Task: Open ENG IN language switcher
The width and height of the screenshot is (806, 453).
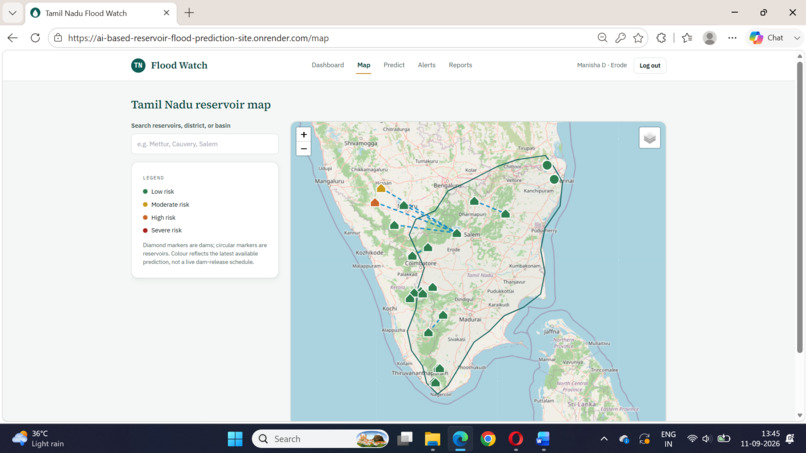Action: tap(668, 439)
